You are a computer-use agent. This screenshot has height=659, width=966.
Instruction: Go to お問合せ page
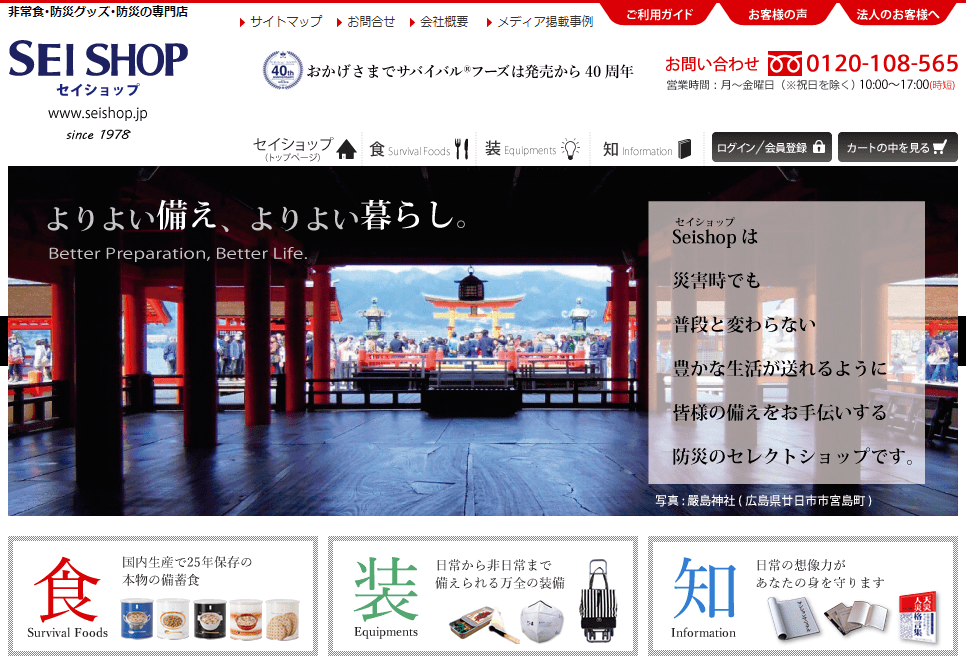tap(371, 21)
